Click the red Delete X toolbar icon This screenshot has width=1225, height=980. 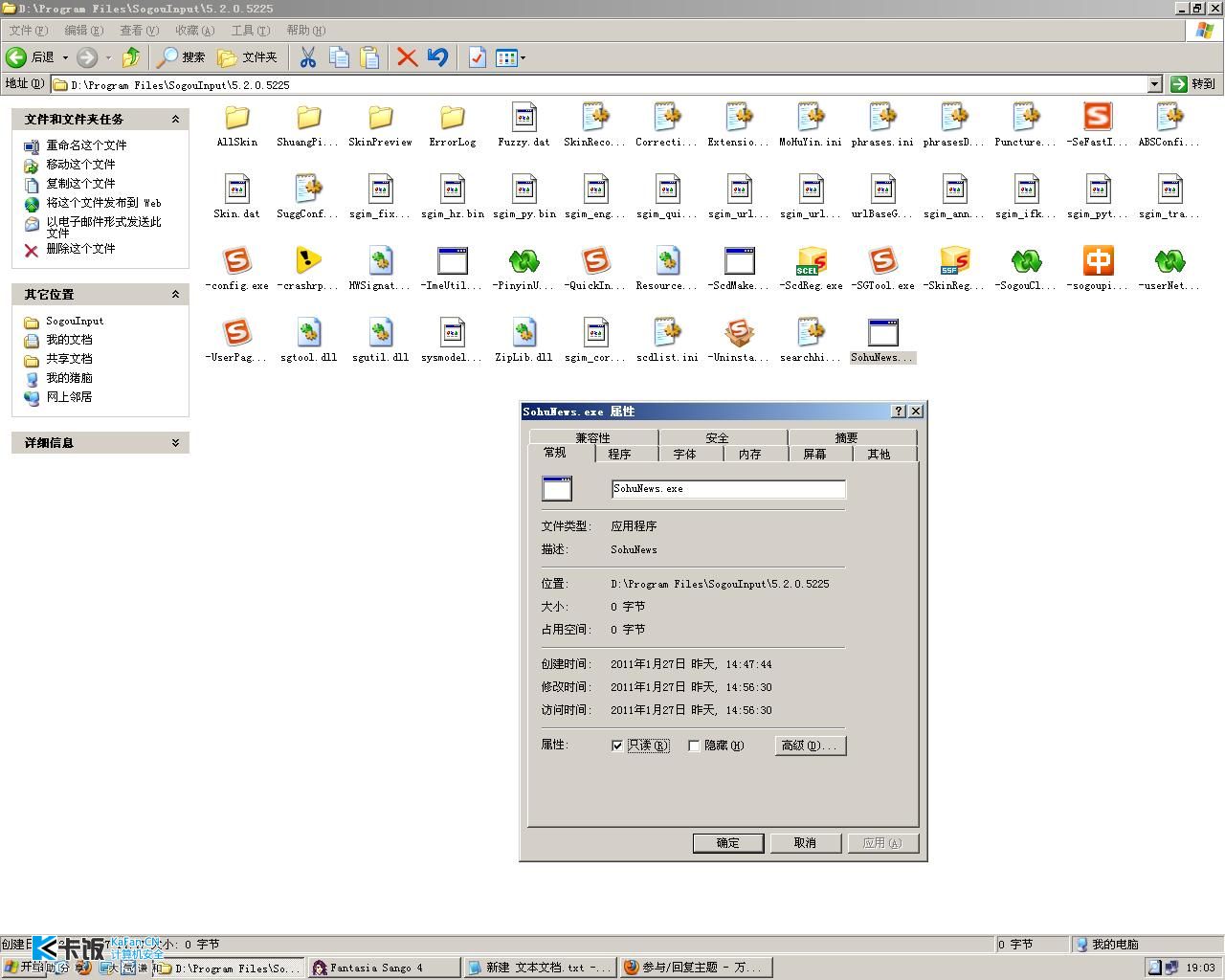407,57
